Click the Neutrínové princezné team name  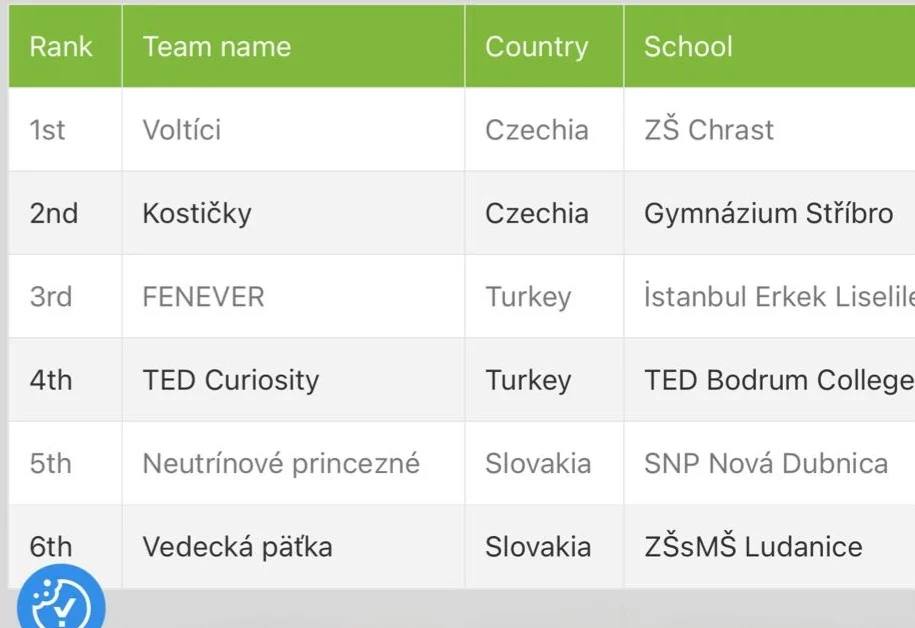[x=281, y=464]
